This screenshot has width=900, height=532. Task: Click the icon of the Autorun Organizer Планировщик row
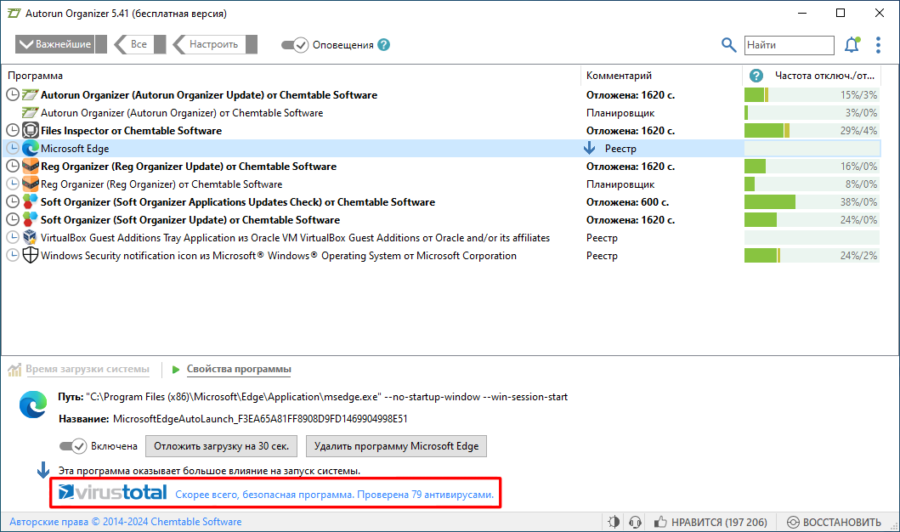30,112
